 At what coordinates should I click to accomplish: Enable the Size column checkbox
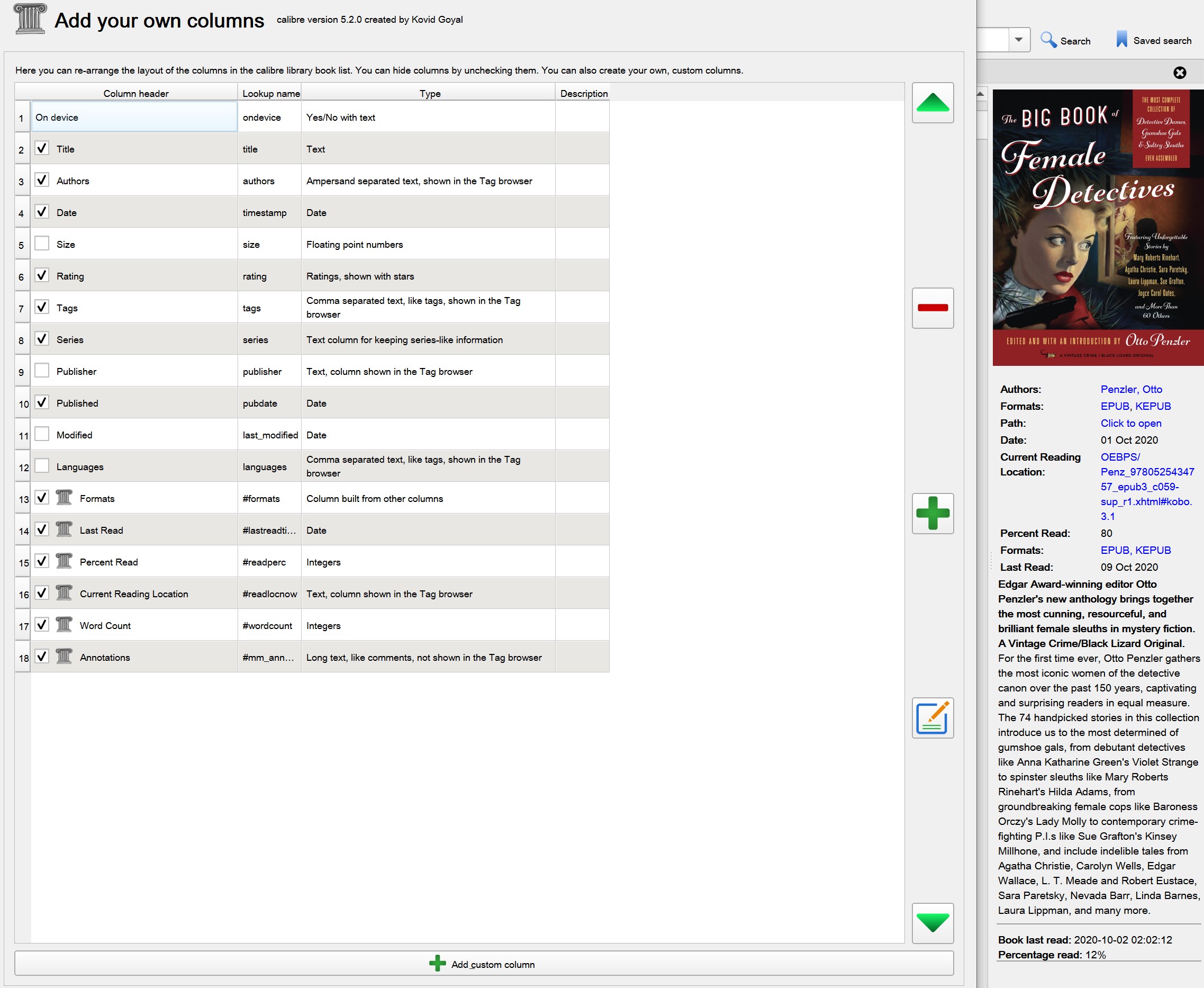tap(41, 244)
